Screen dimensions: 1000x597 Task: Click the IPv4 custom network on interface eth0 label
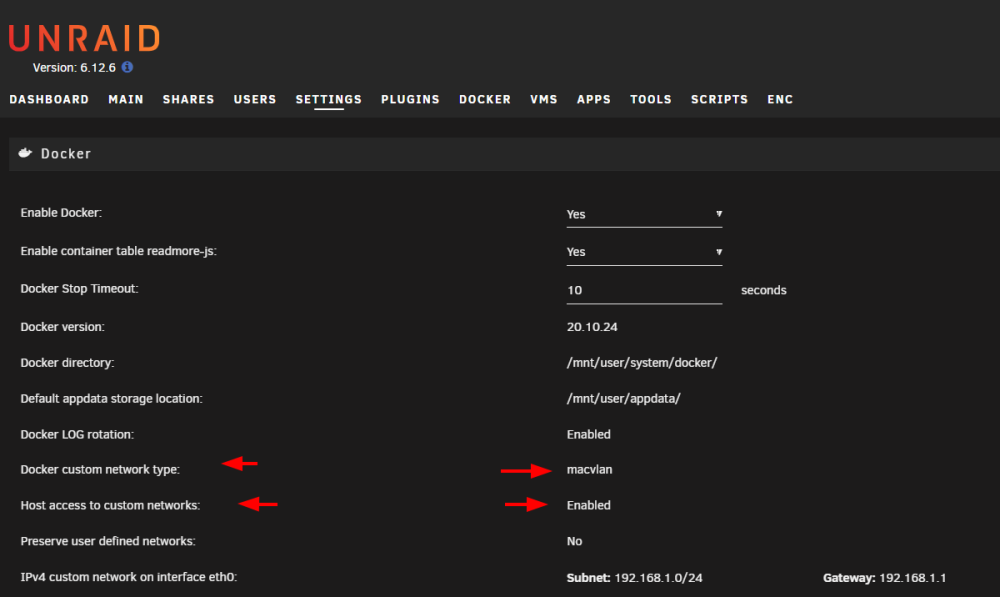point(129,577)
